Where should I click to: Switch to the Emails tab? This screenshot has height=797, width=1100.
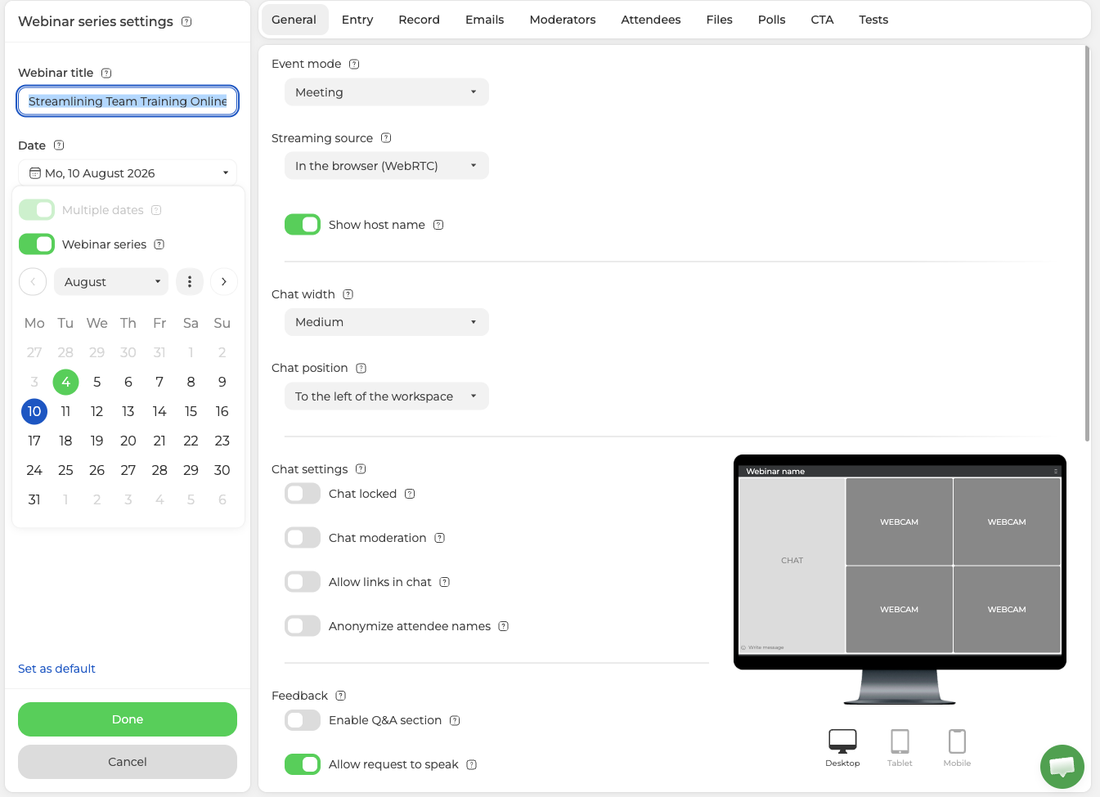click(485, 20)
